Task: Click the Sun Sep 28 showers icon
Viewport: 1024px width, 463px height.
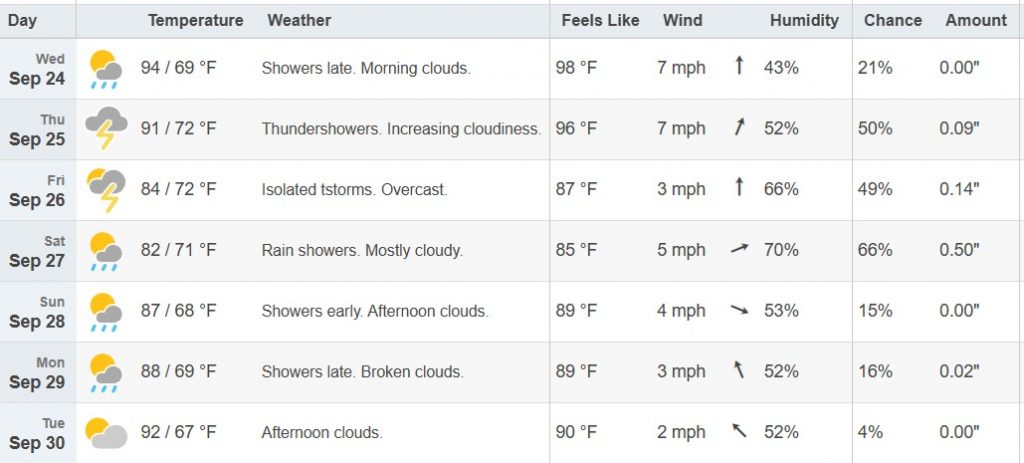Action: pyautogui.click(x=106, y=311)
